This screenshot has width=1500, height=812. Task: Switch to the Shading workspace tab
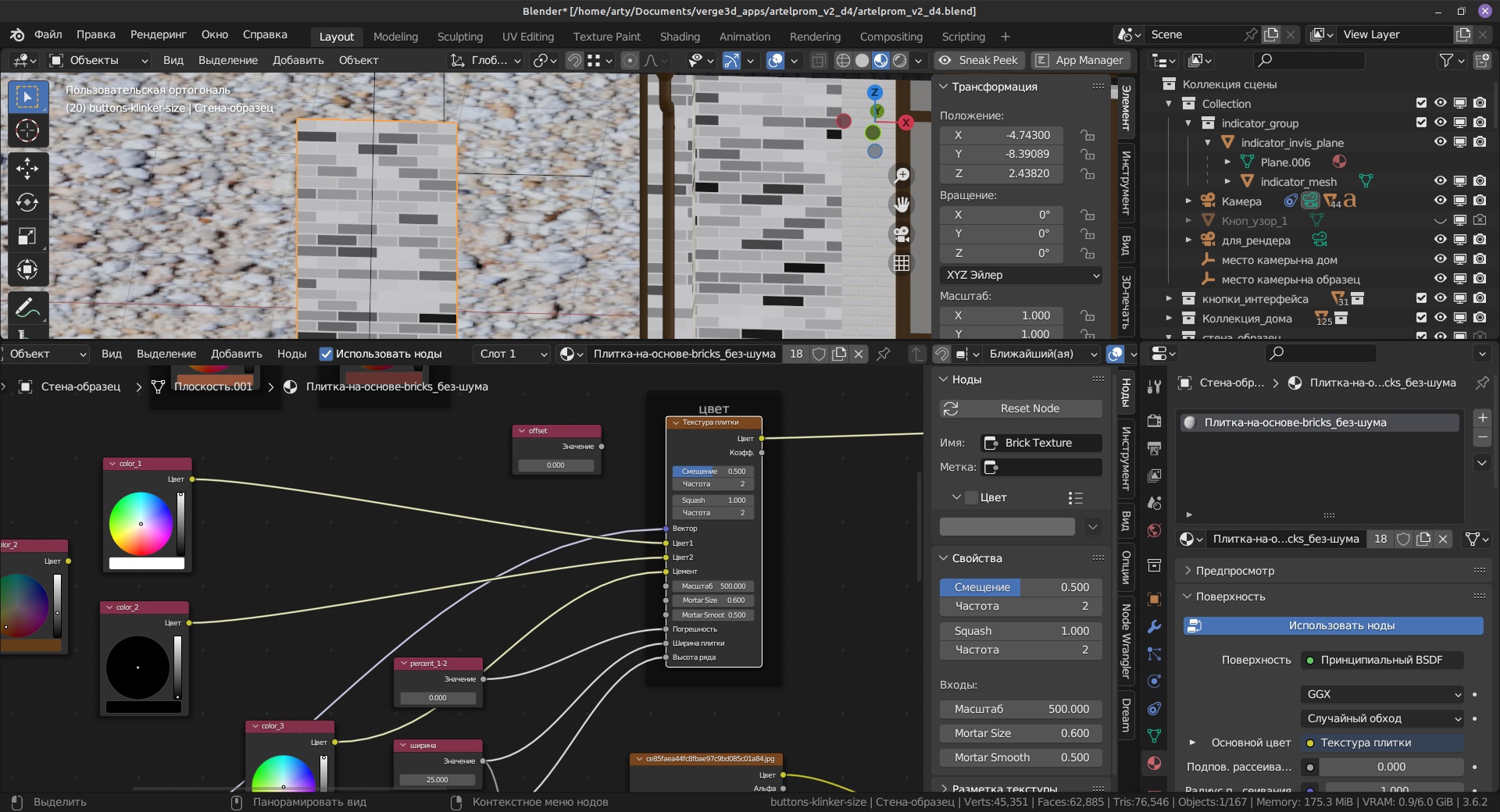pos(680,37)
